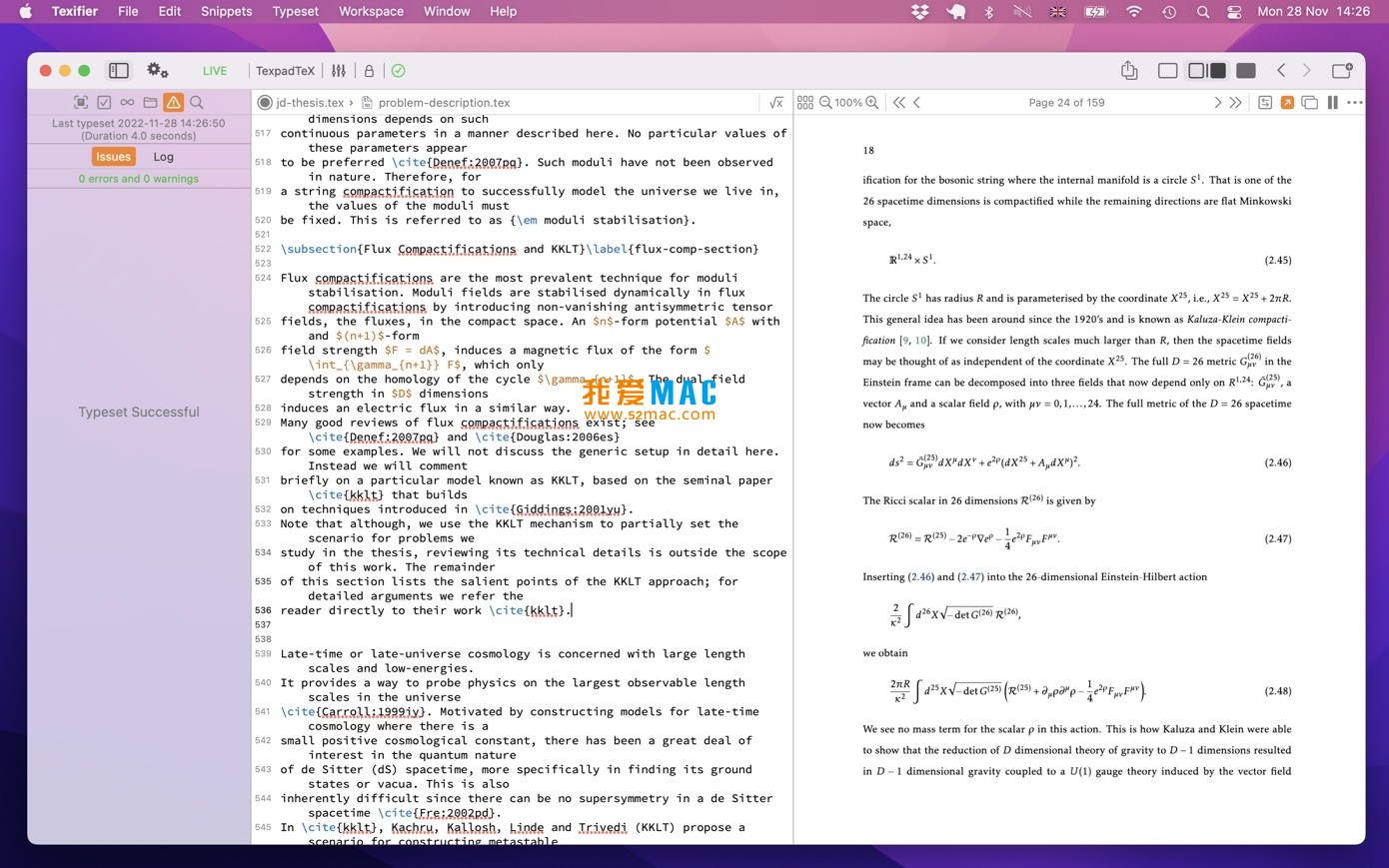
Task: Click the lock icon in the top toolbar
Action: click(368, 71)
